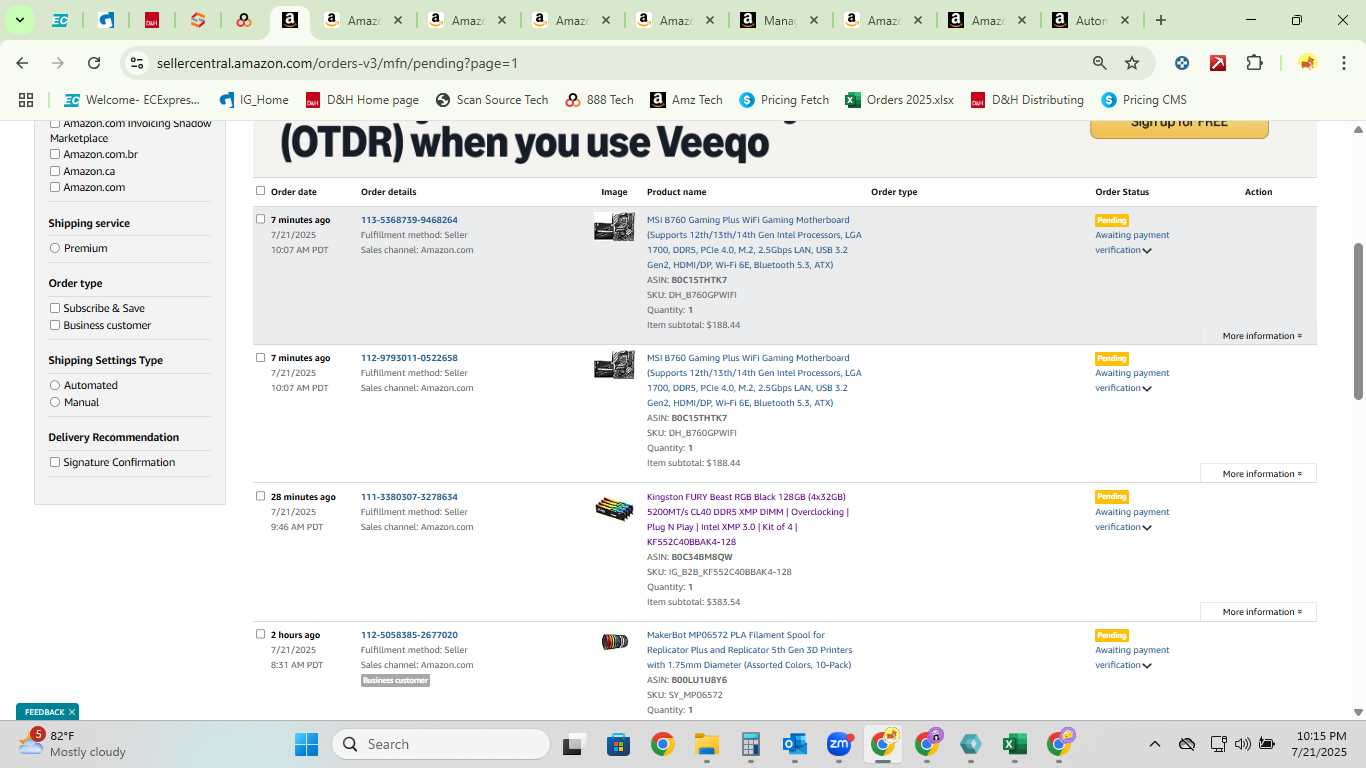Close the Manage browser tab
1366x768 pixels.
[813, 20]
